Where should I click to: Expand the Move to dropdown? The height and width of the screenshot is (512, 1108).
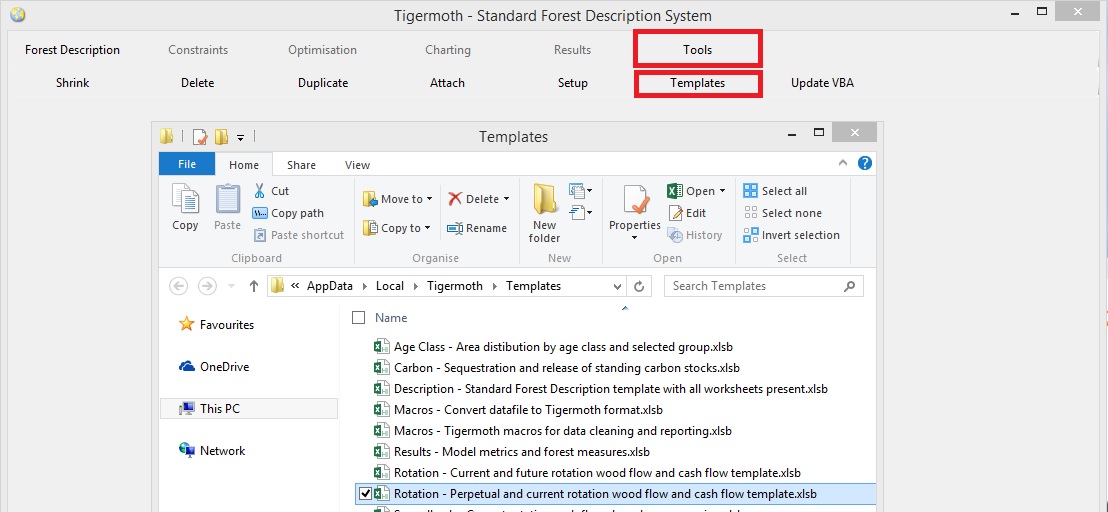tap(429, 200)
